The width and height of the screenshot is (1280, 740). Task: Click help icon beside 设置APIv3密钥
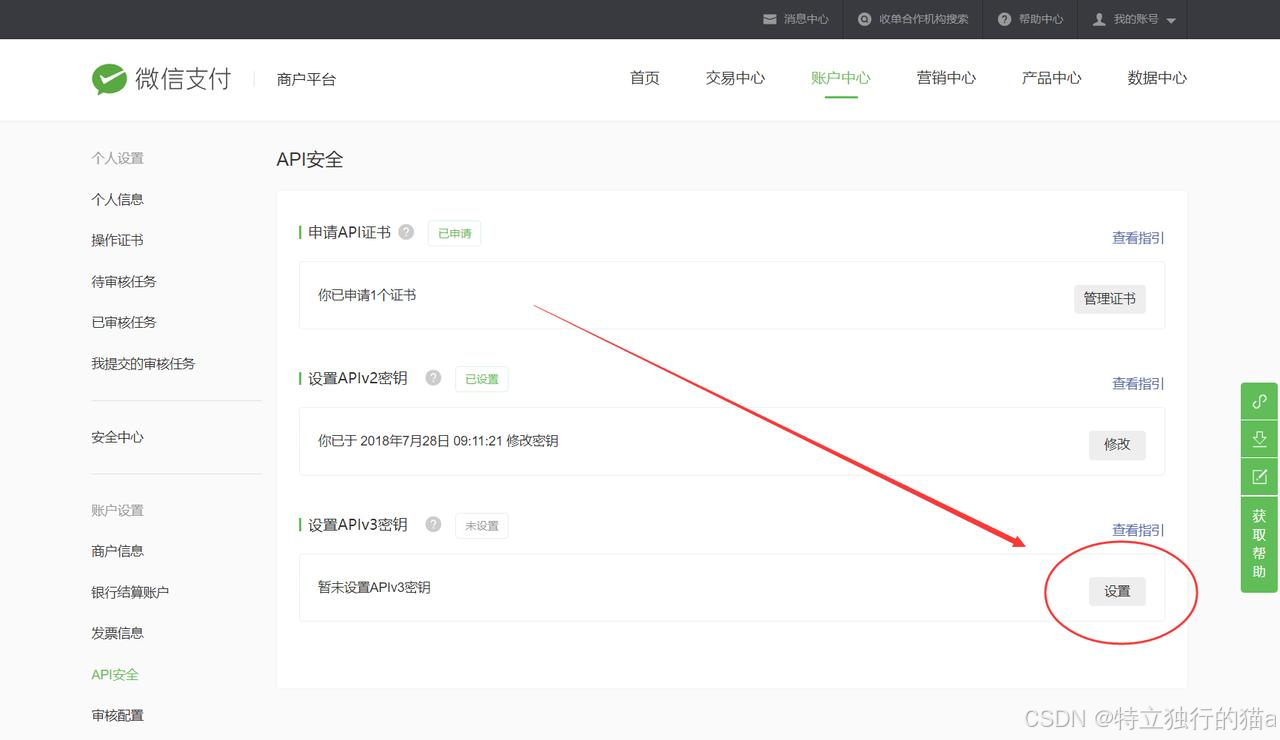coord(433,524)
